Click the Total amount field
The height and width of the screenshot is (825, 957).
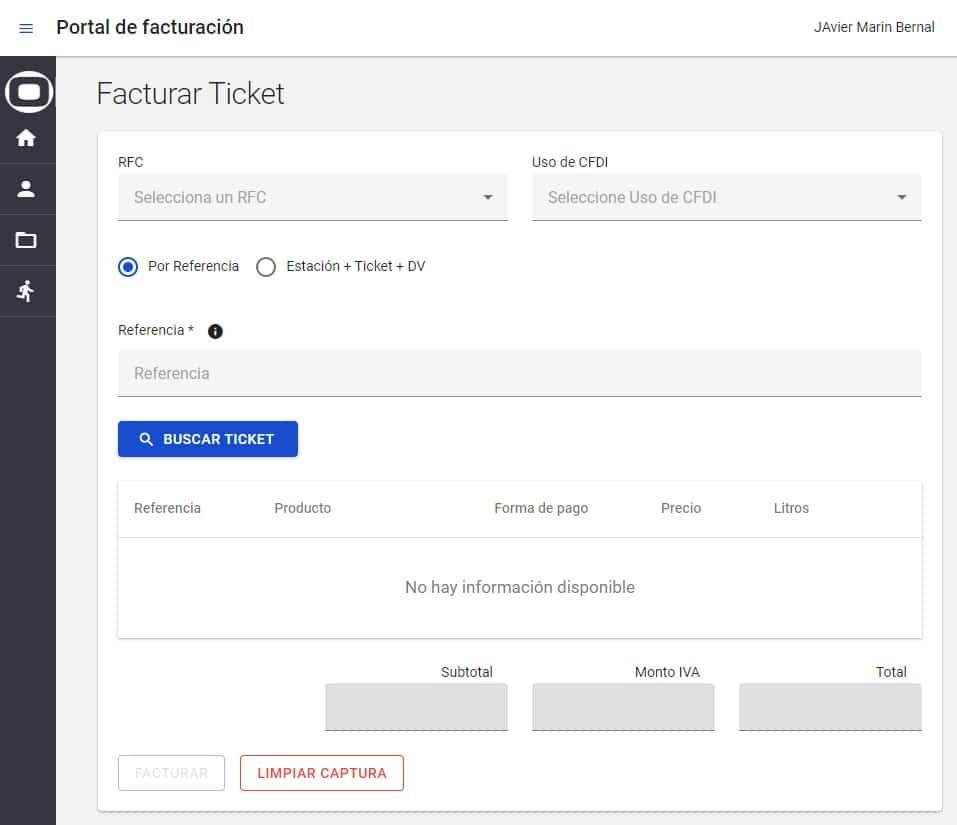[830, 707]
